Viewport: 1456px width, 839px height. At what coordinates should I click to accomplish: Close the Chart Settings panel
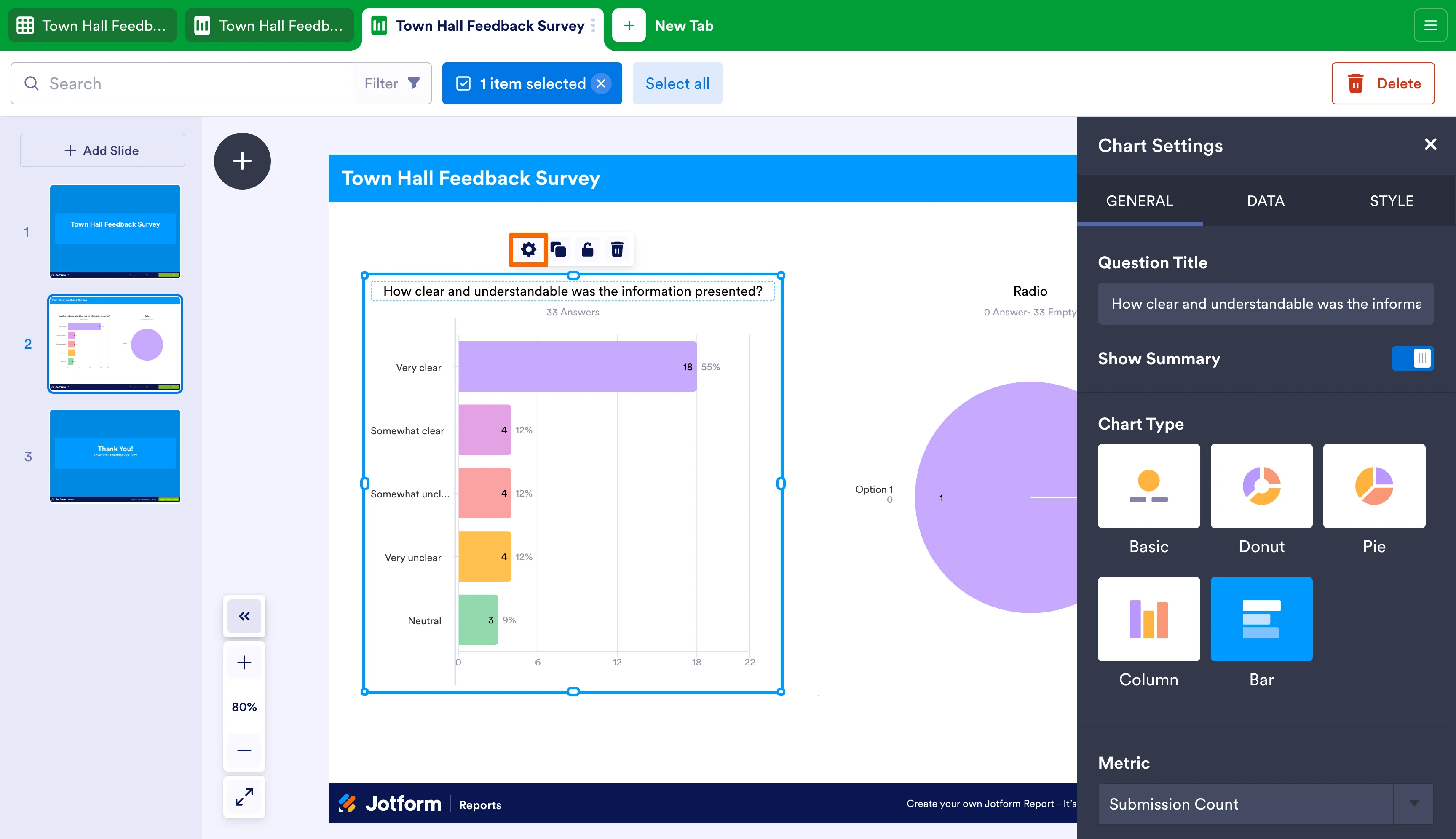click(1430, 144)
